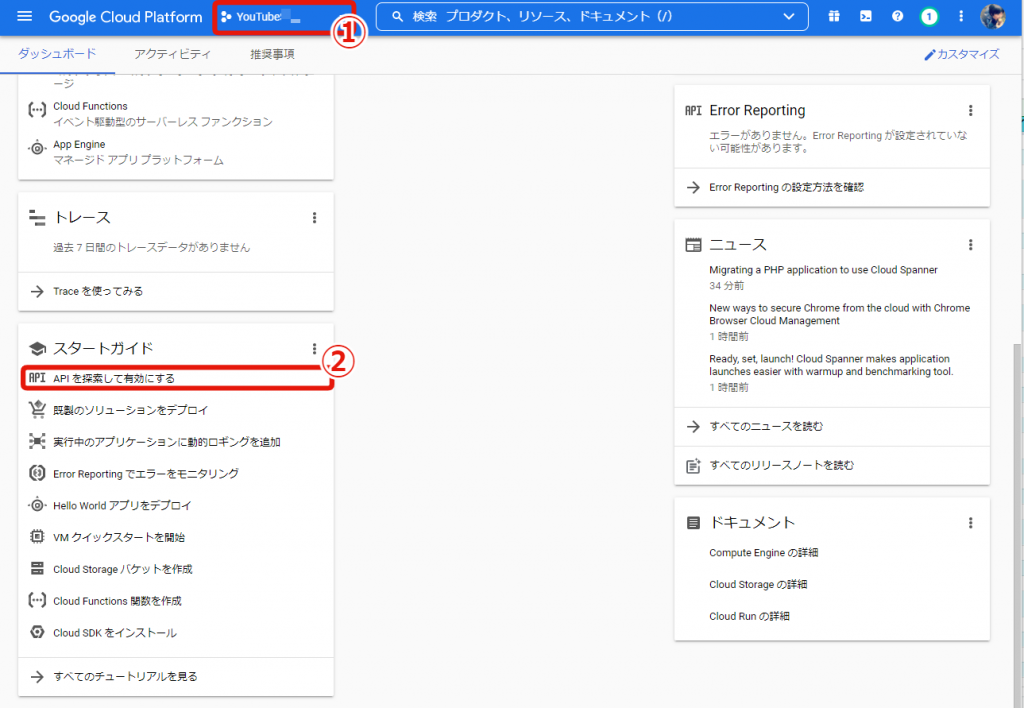
Task: Open the hamburger navigation menu
Action: [25, 17]
